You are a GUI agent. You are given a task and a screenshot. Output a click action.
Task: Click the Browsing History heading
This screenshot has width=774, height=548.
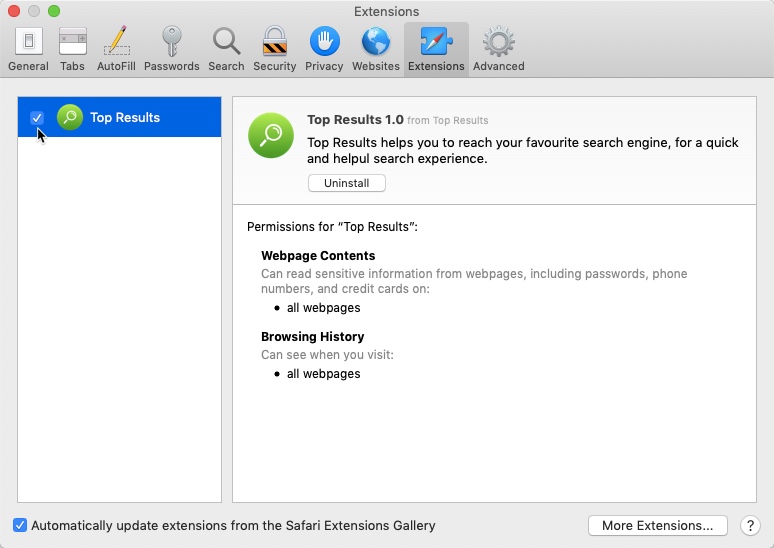pos(312,337)
